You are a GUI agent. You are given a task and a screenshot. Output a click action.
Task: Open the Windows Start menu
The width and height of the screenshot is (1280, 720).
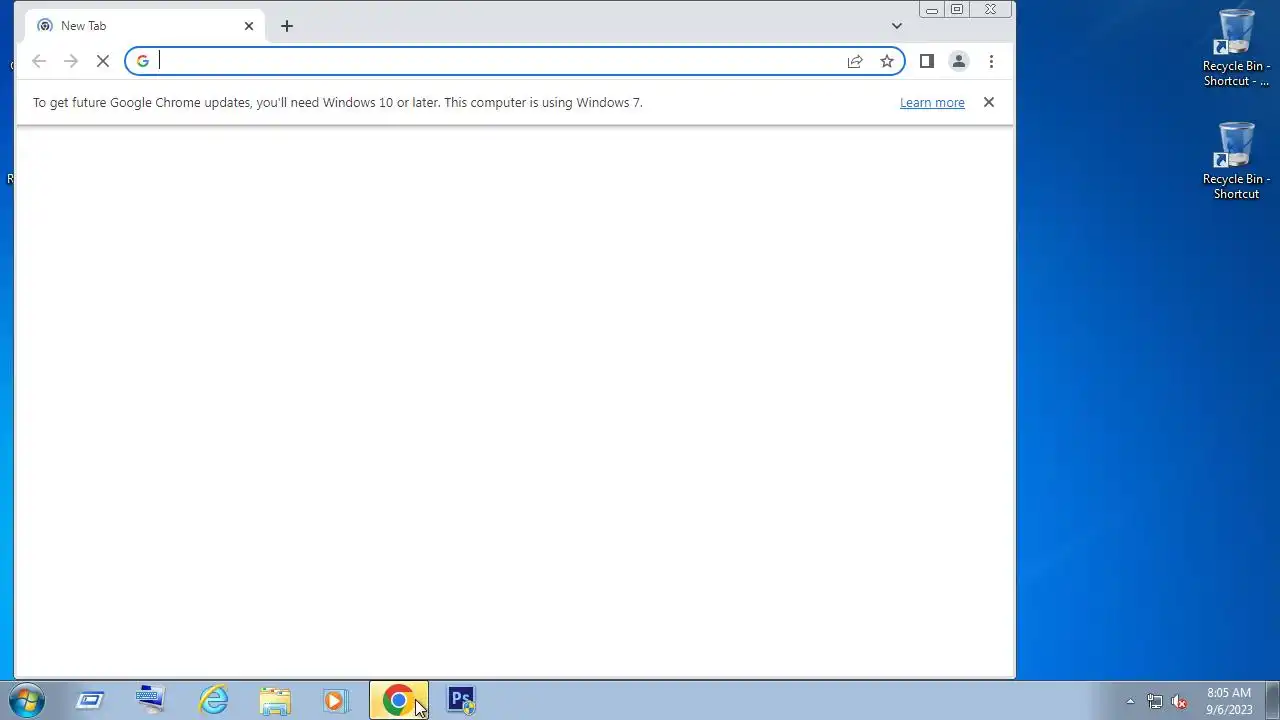click(x=27, y=700)
